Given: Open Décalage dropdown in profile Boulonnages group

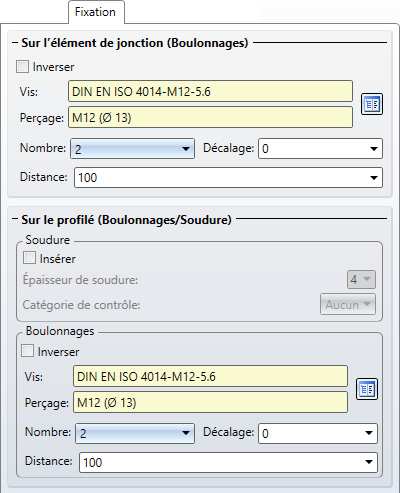Looking at the screenshot, I should pos(318,433).
